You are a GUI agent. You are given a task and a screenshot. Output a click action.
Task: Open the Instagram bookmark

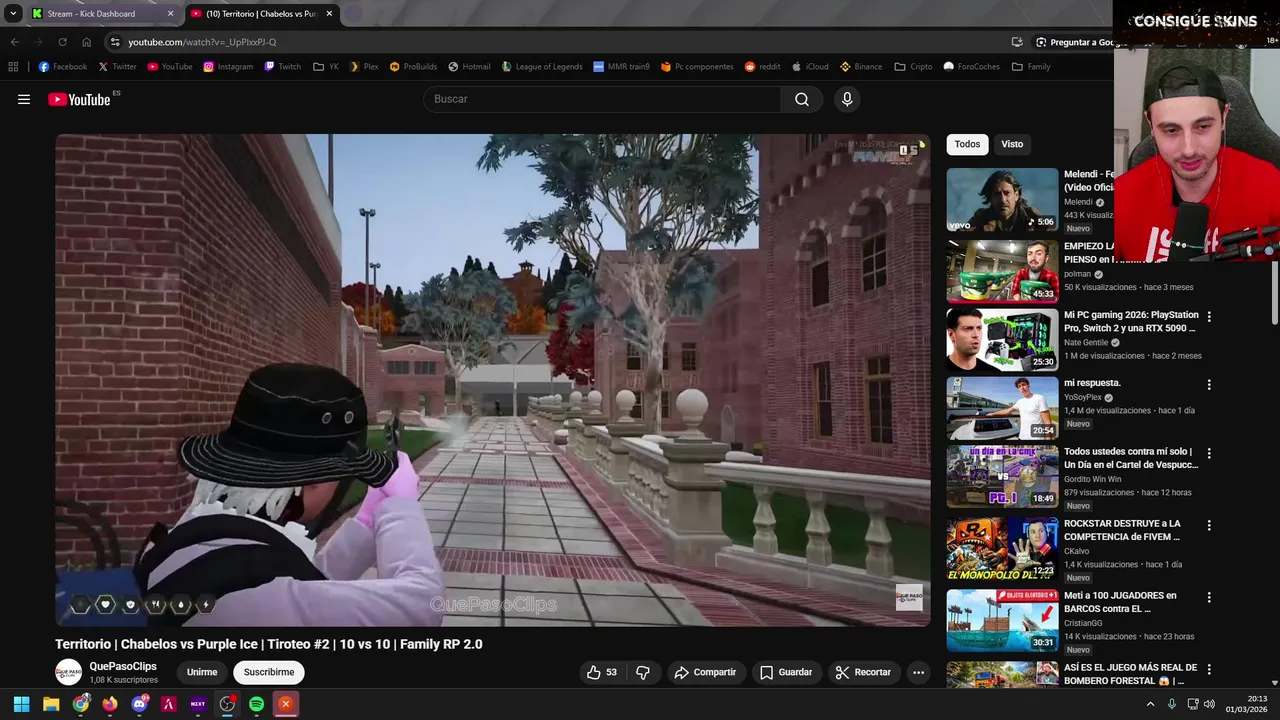[x=228, y=67]
